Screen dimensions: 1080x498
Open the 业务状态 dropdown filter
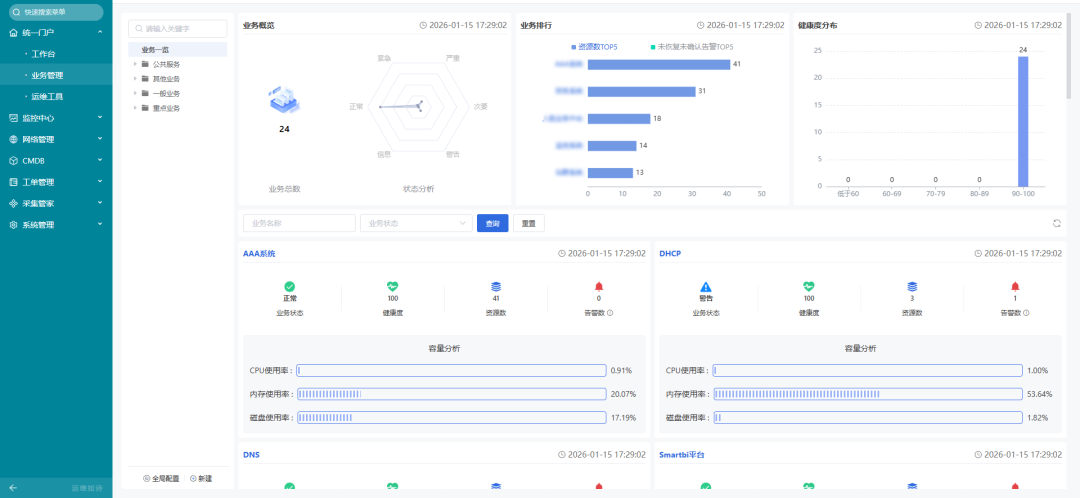[x=415, y=223]
